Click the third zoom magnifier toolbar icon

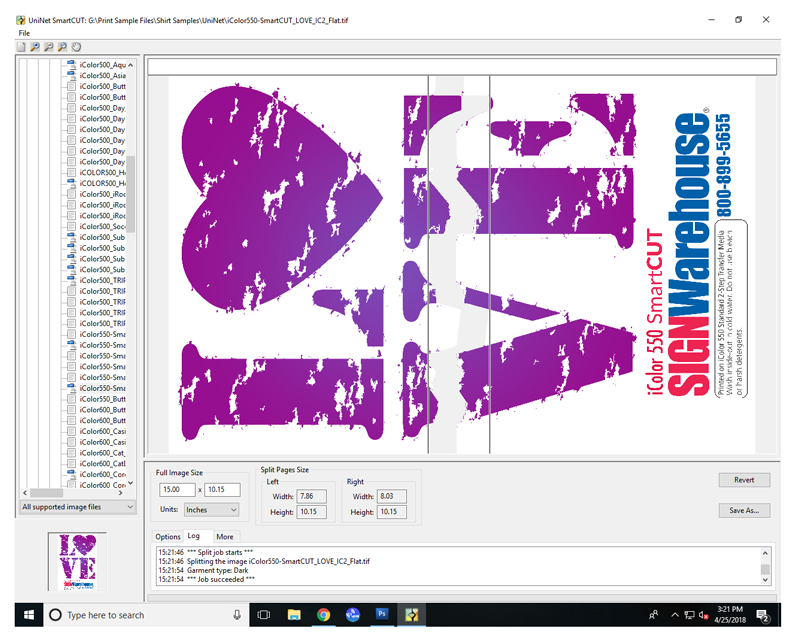(62, 47)
